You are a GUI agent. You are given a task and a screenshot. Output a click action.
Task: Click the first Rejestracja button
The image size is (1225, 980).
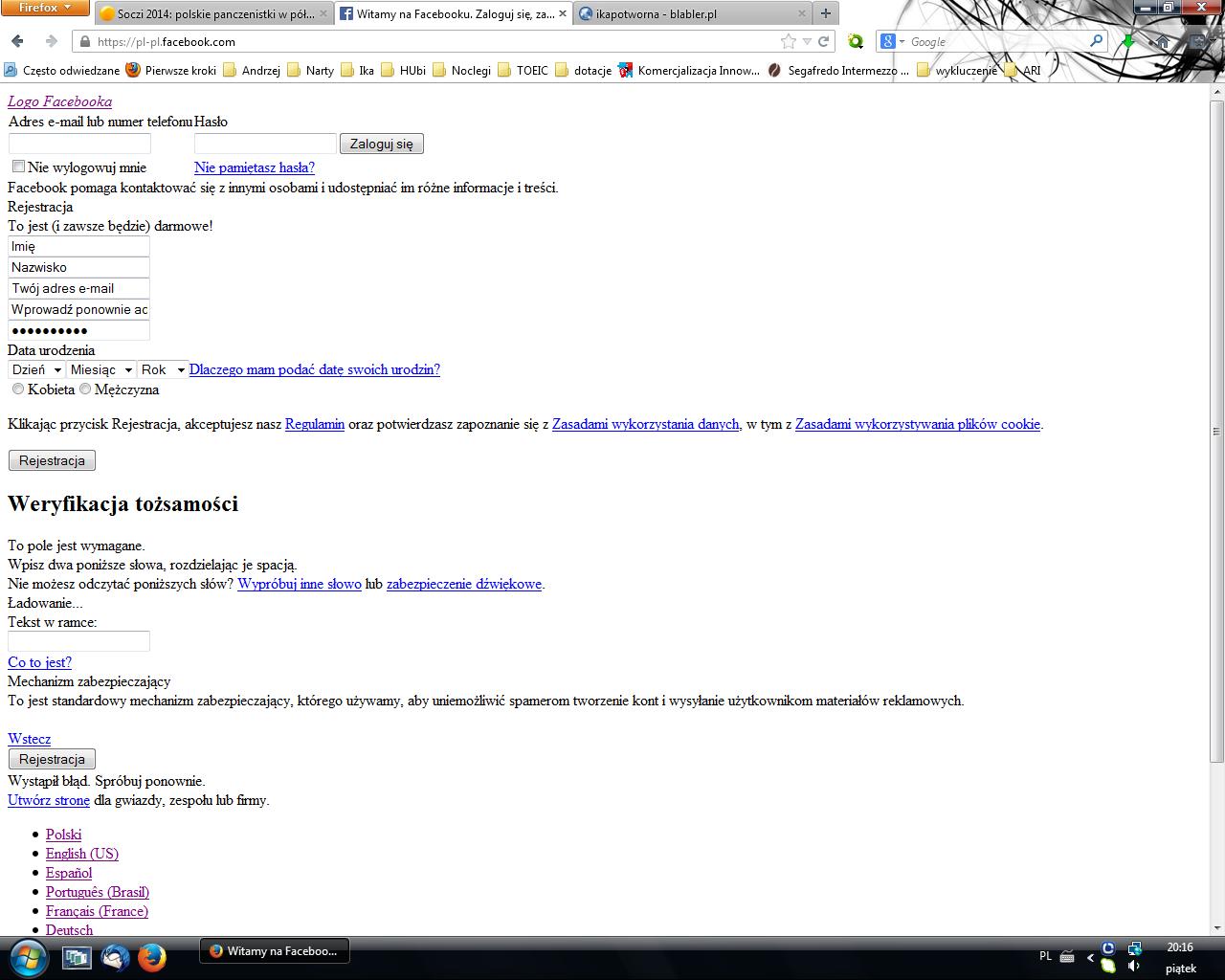click(52, 460)
